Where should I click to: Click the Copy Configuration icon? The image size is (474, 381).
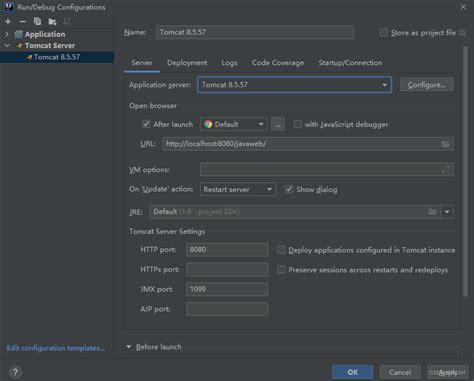pyautogui.click(x=37, y=22)
